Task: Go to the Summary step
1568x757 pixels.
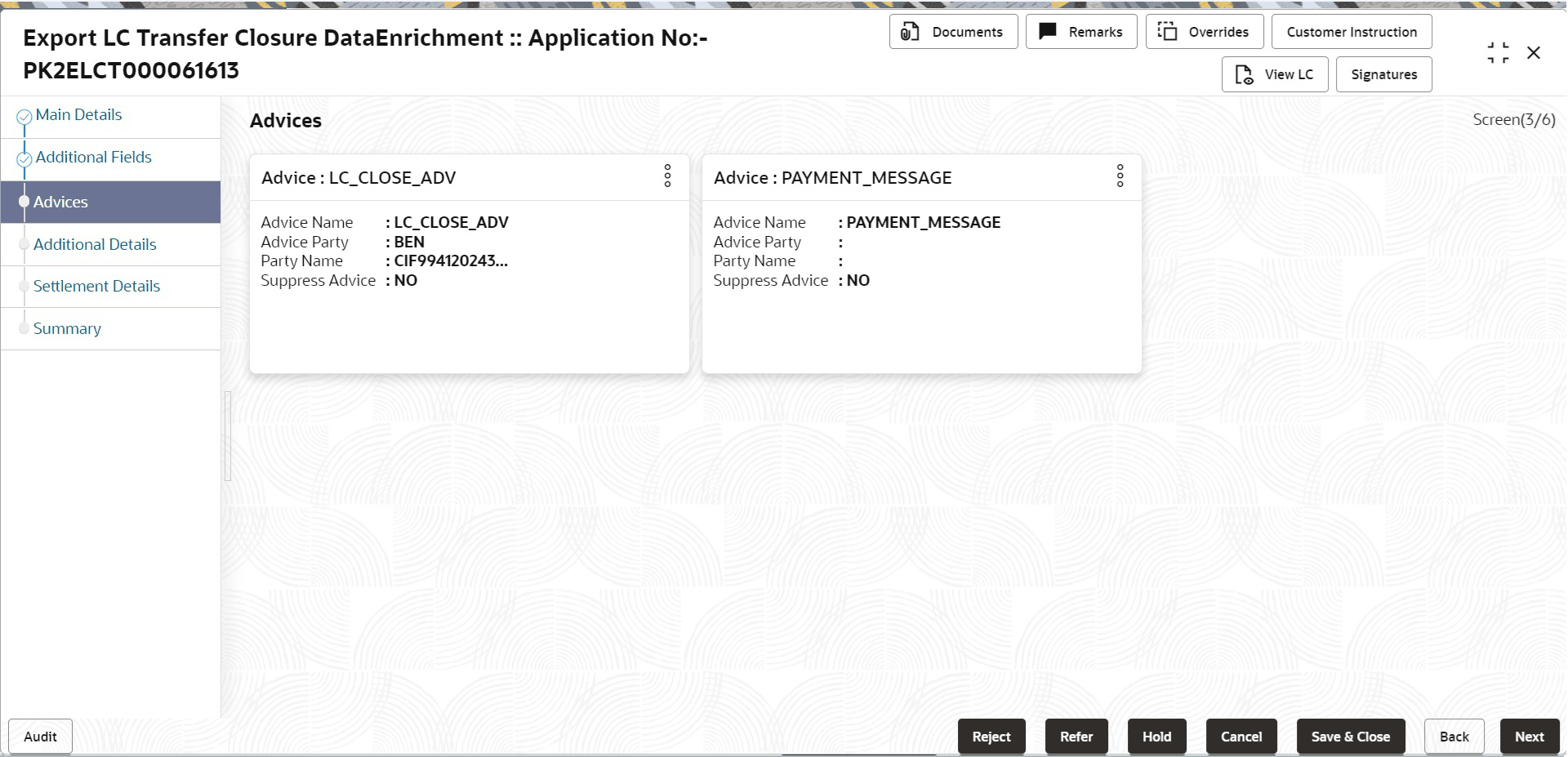Action: coord(67,328)
